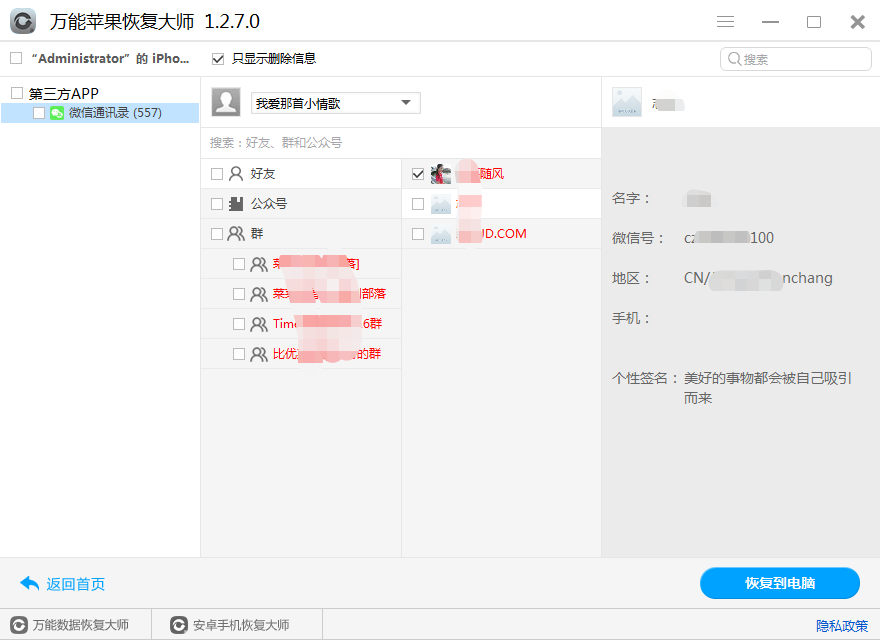Click the 万能数据恢复大师 logo icon

tap(19, 625)
